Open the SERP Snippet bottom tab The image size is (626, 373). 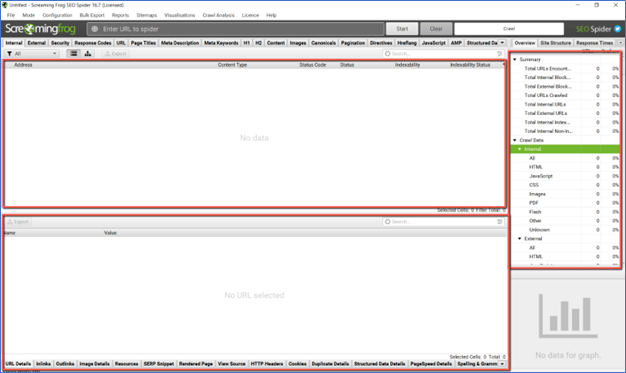(158, 364)
